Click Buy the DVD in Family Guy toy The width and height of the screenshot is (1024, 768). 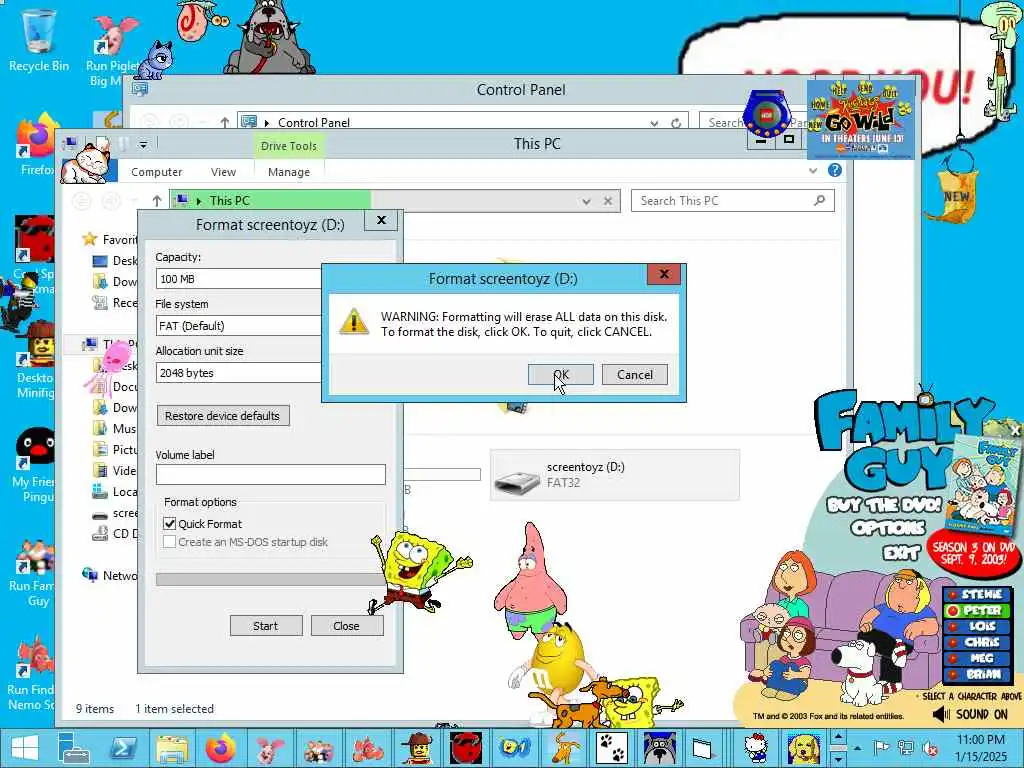pos(884,505)
